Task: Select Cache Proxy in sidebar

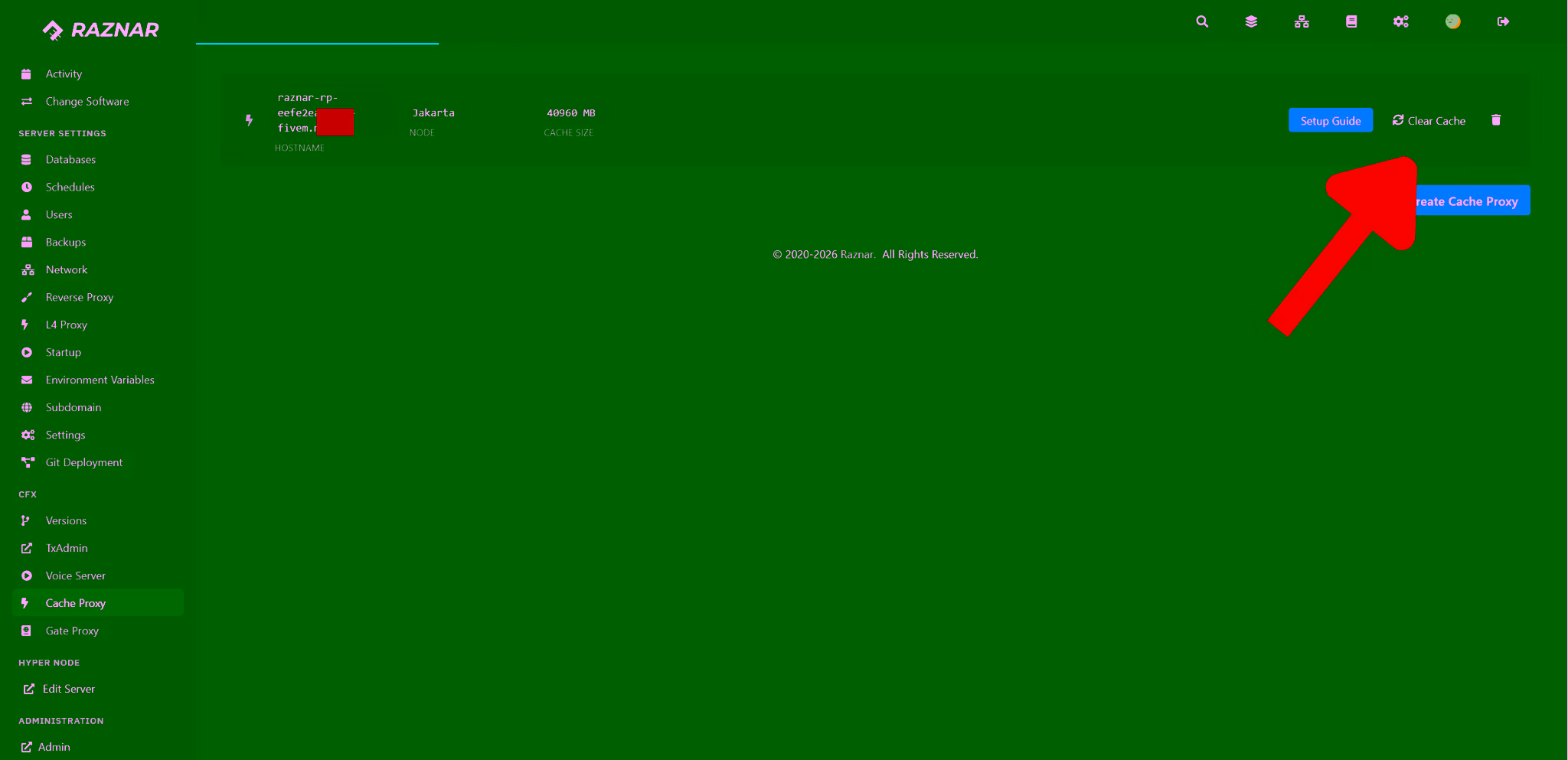Action: (98, 603)
